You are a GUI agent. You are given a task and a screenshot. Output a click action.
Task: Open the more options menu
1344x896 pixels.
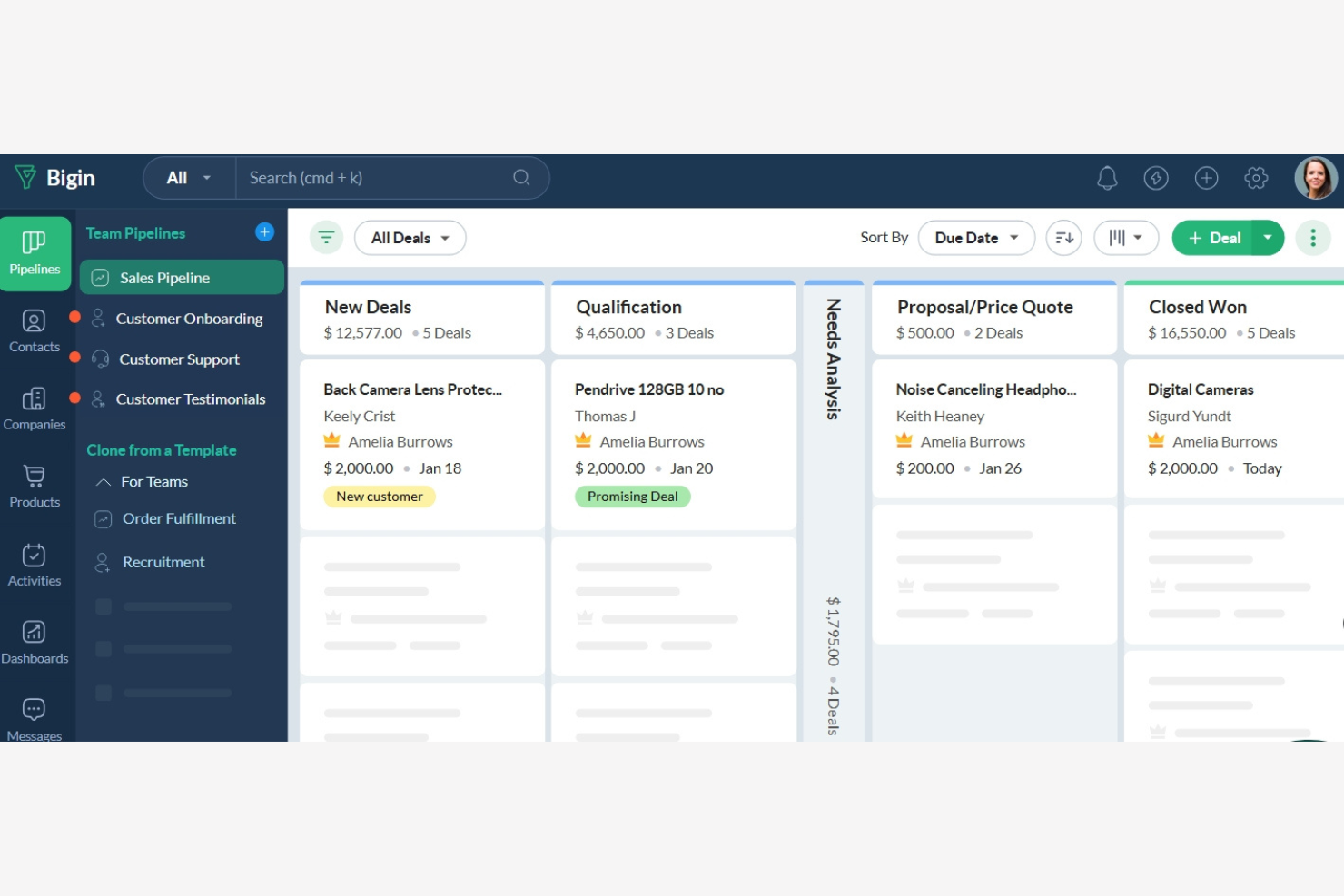tap(1313, 238)
